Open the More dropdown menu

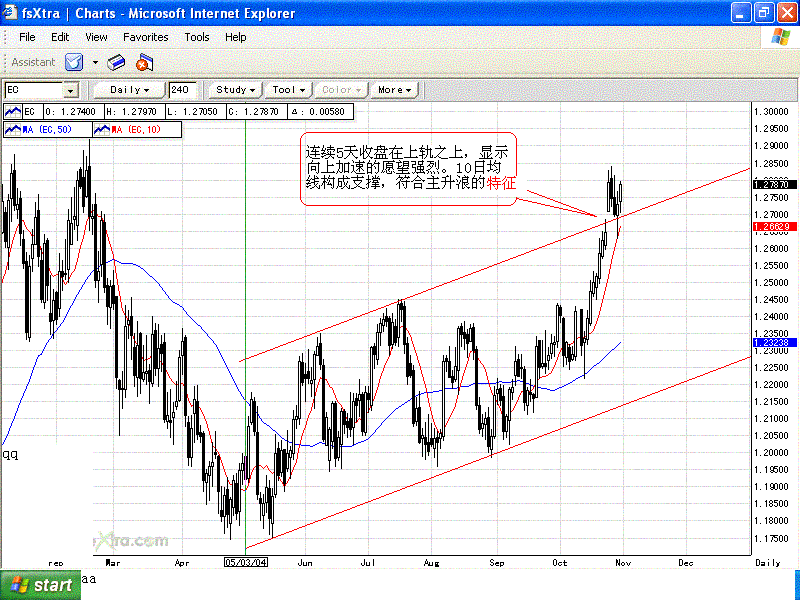coord(394,90)
